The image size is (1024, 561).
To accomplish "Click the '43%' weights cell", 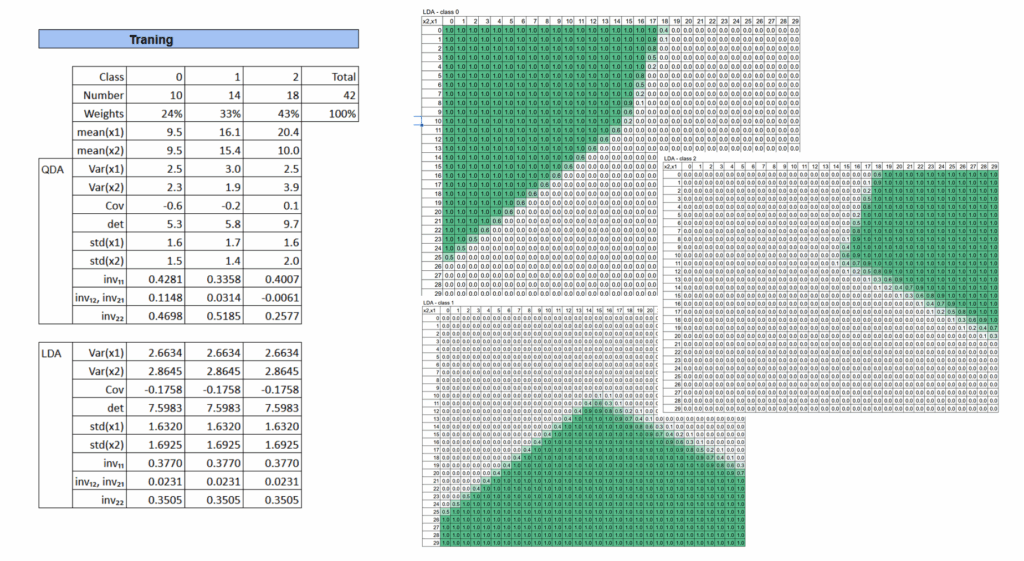I will 272,113.
